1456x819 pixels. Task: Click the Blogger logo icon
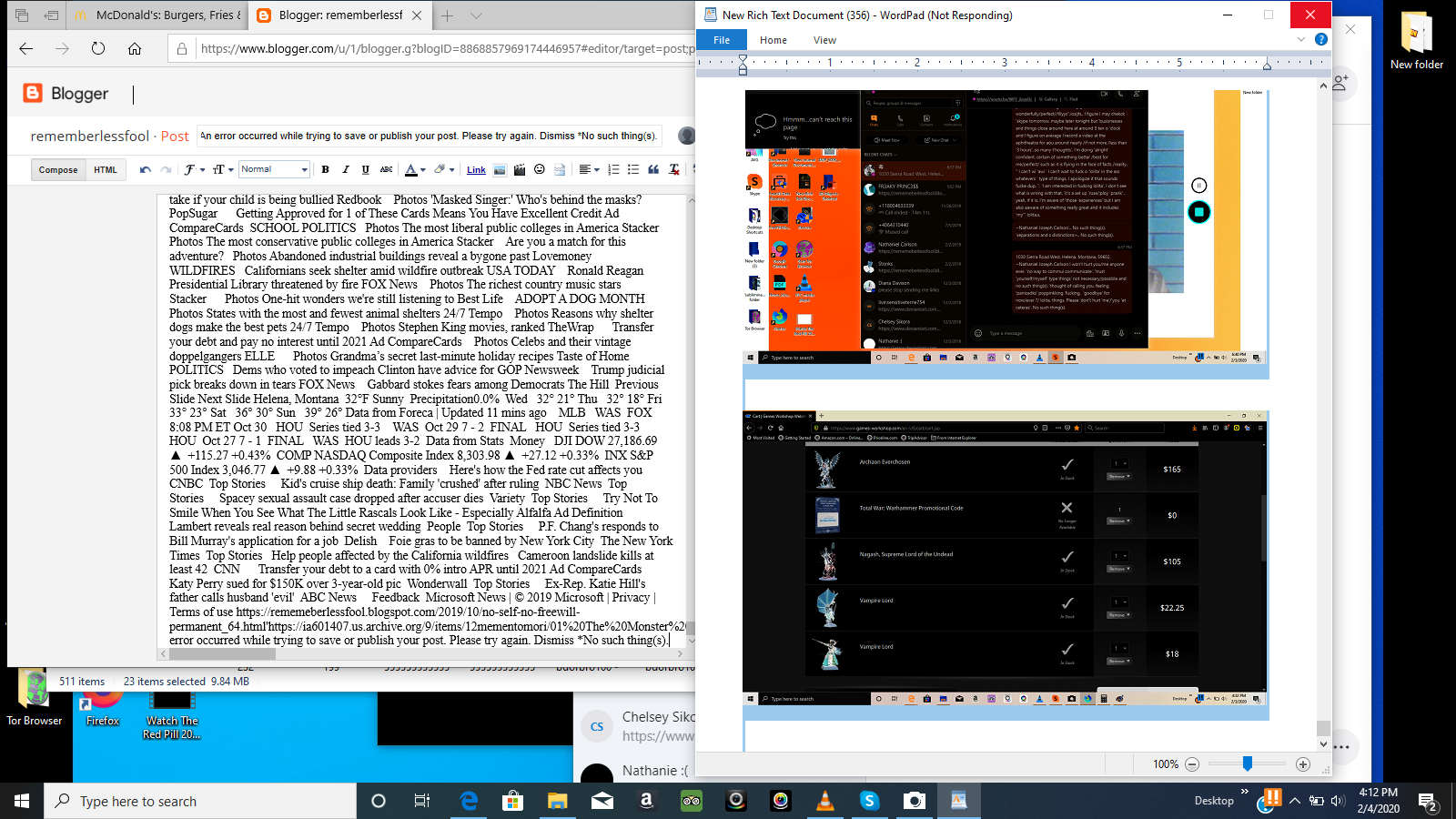click(33, 93)
